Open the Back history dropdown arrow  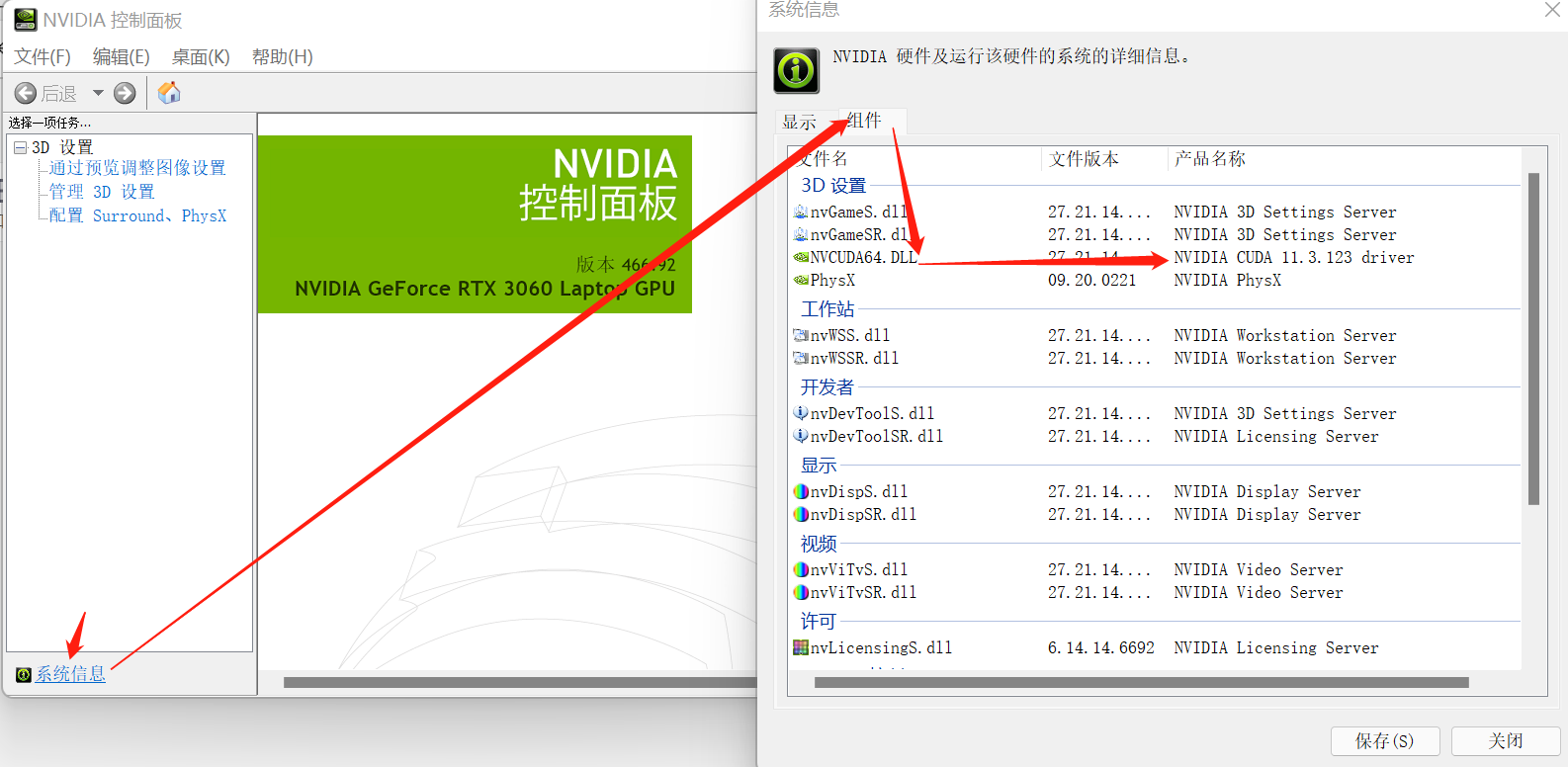click(98, 93)
